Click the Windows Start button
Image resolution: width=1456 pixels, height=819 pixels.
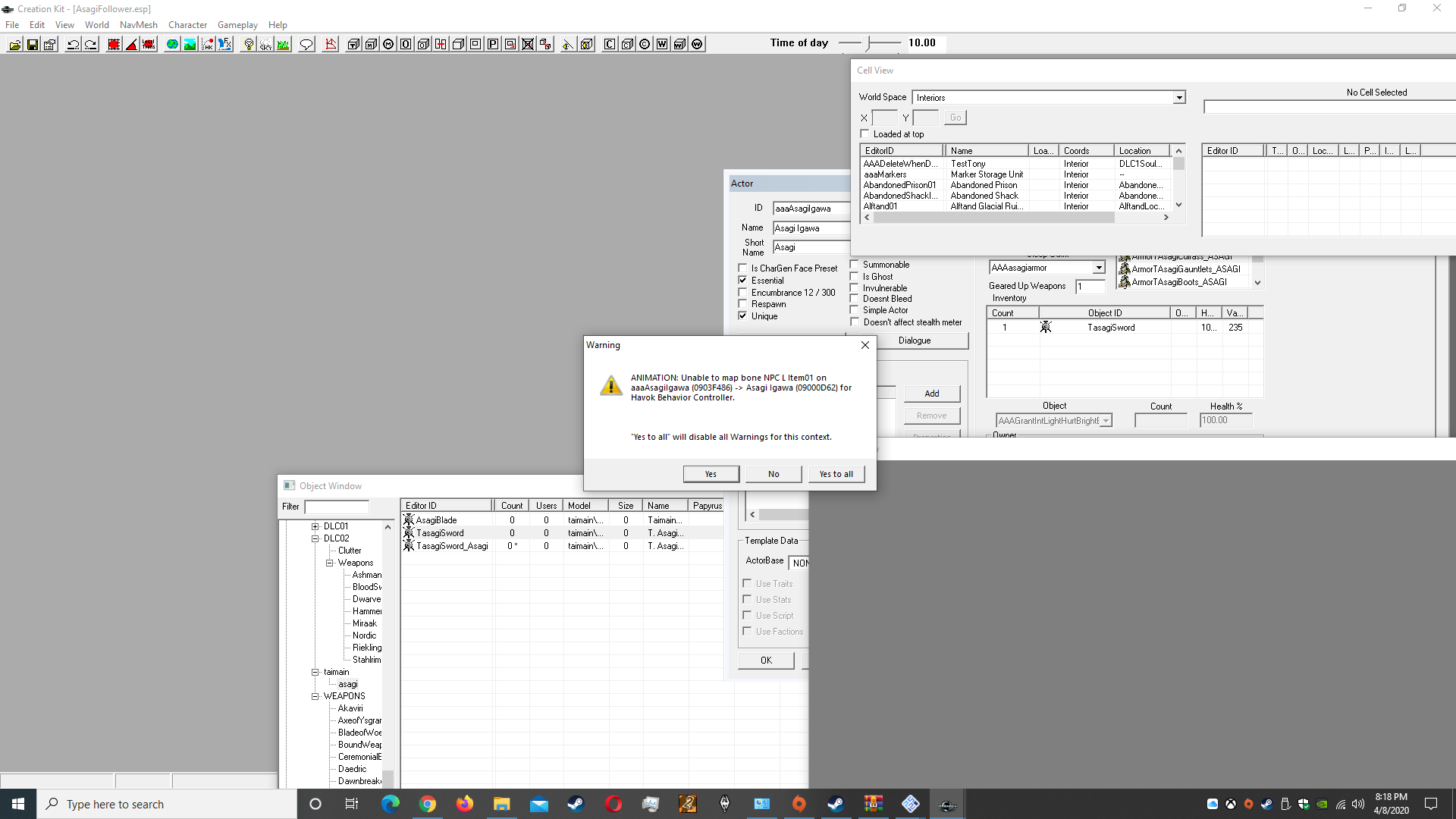coord(18,804)
